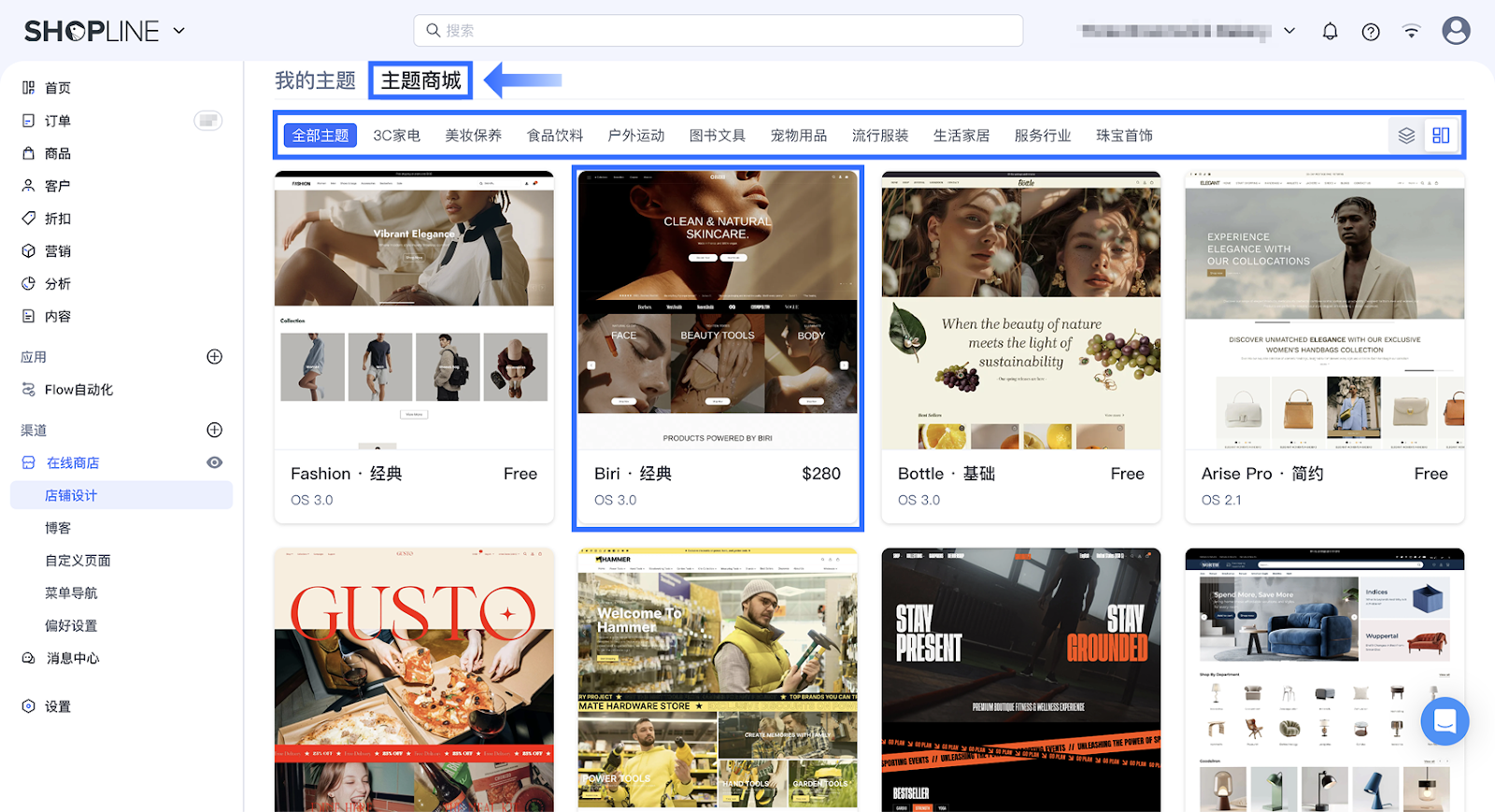1495x812 pixels.
Task: Open the Arise Pro theme thumbnail
Action: tap(1325, 310)
